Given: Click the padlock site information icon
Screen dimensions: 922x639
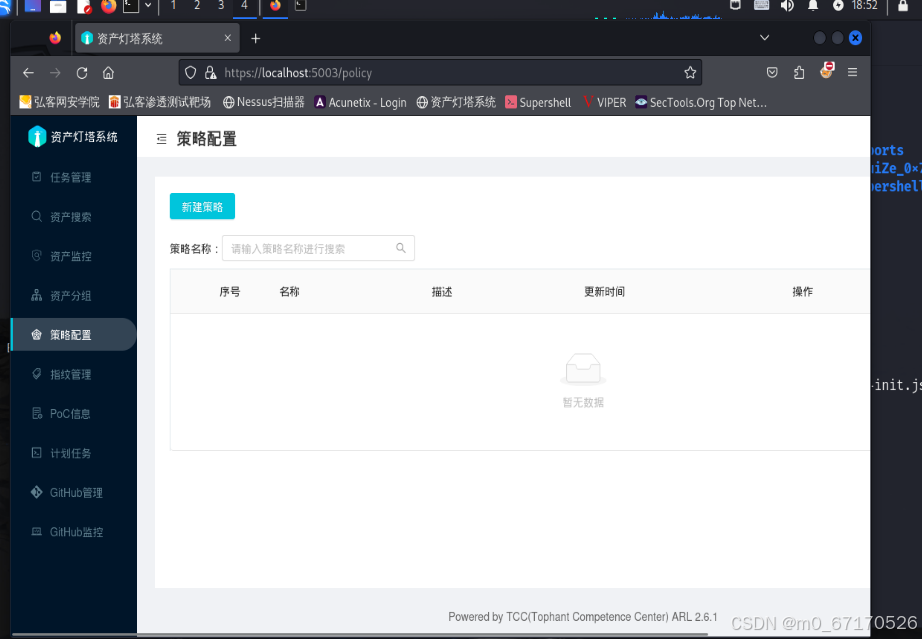Looking at the screenshot, I should pos(210,73).
